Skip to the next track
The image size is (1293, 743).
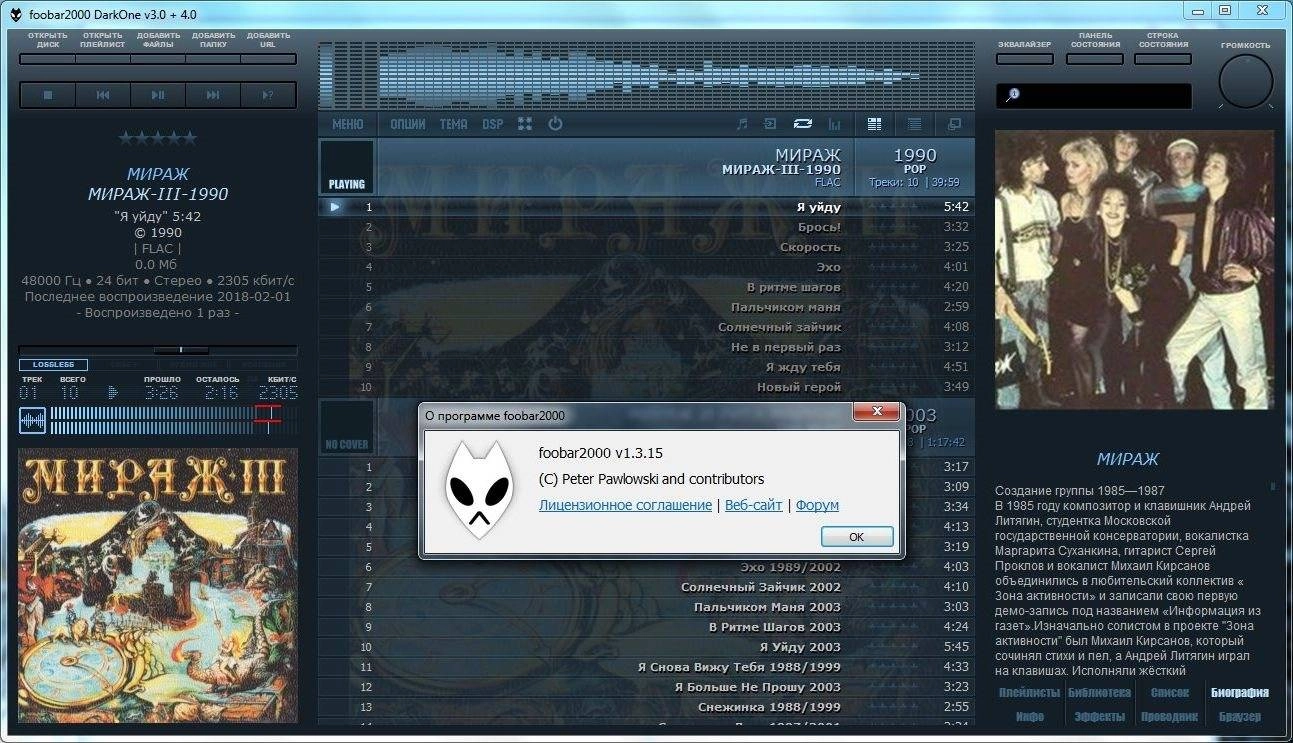pos(213,95)
